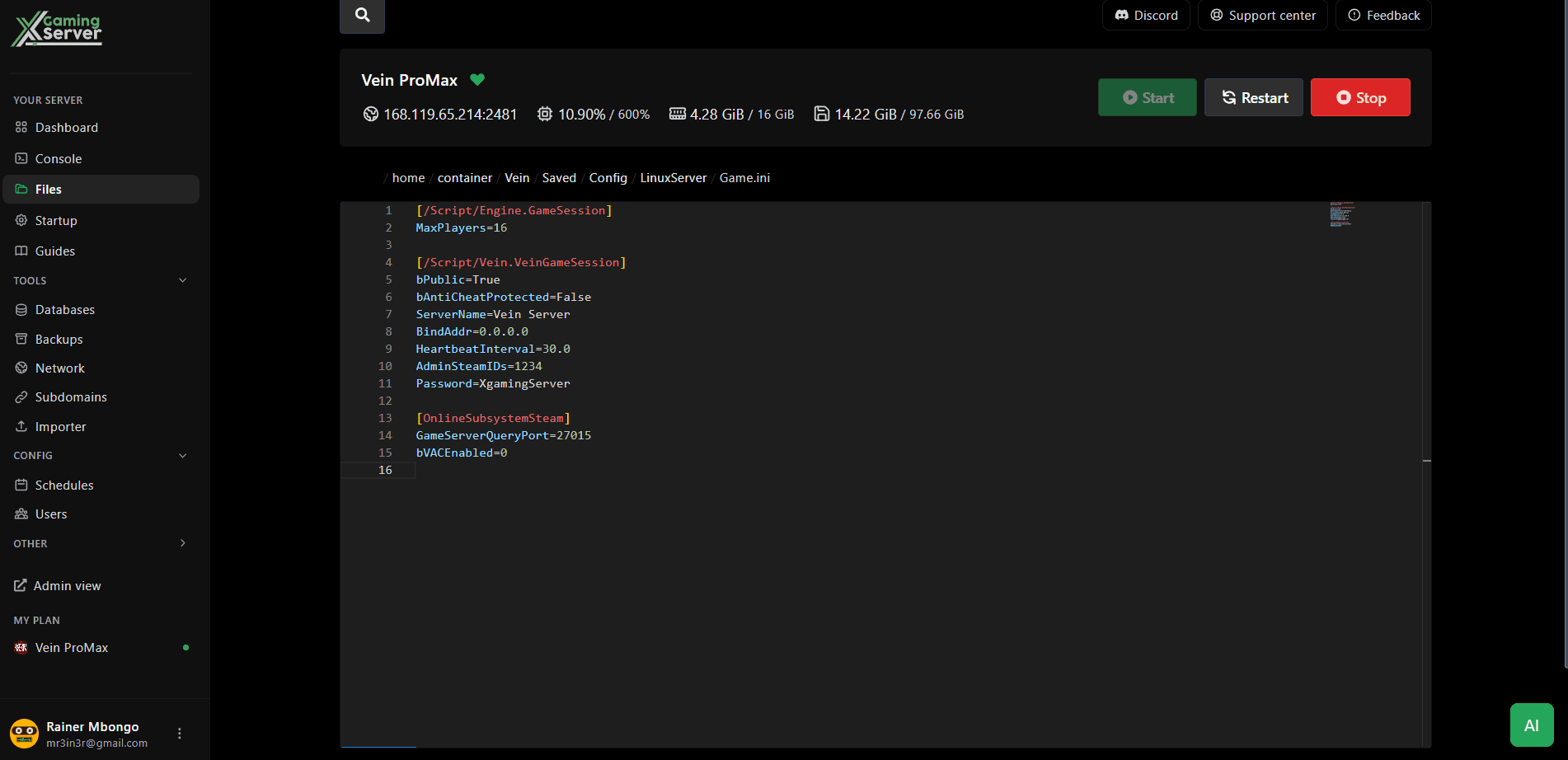Open the AI assistant button
The height and width of the screenshot is (760, 1568).
[x=1532, y=725]
